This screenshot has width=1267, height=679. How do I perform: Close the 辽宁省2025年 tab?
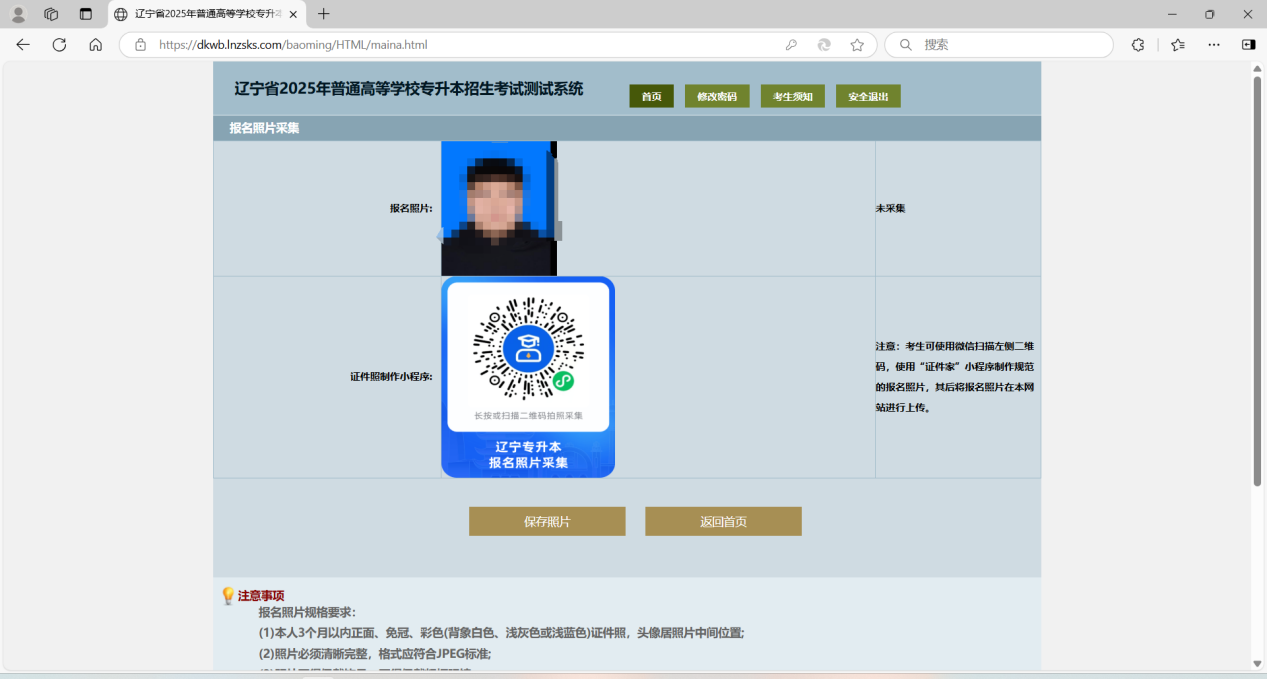pyautogui.click(x=293, y=14)
